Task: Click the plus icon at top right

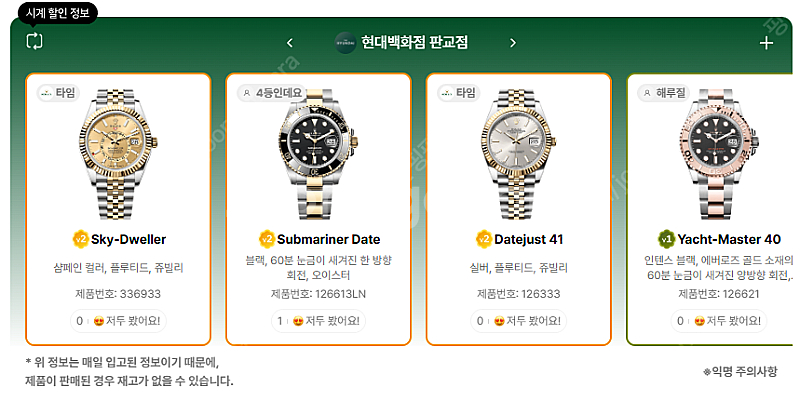Action: point(766,43)
